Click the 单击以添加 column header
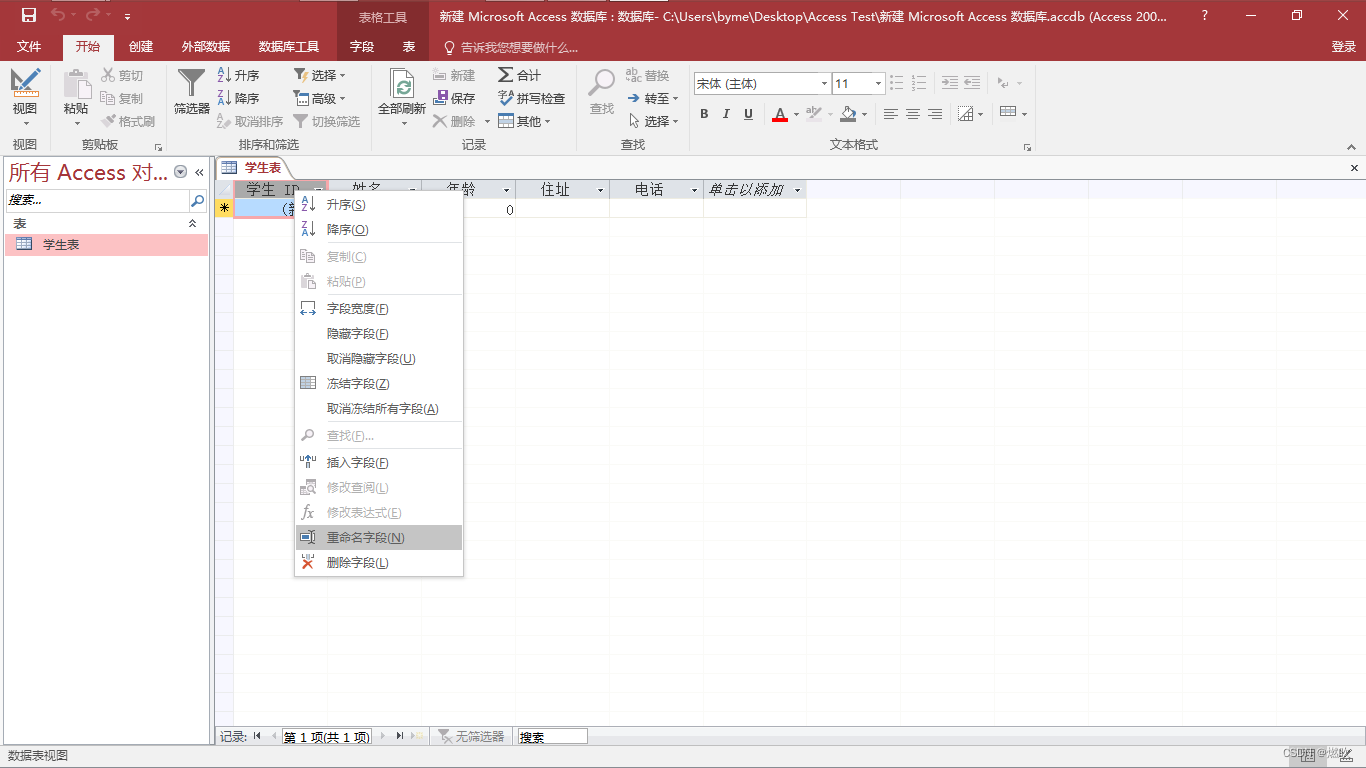The width and height of the screenshot is (1366, 768). pos(755,190)
